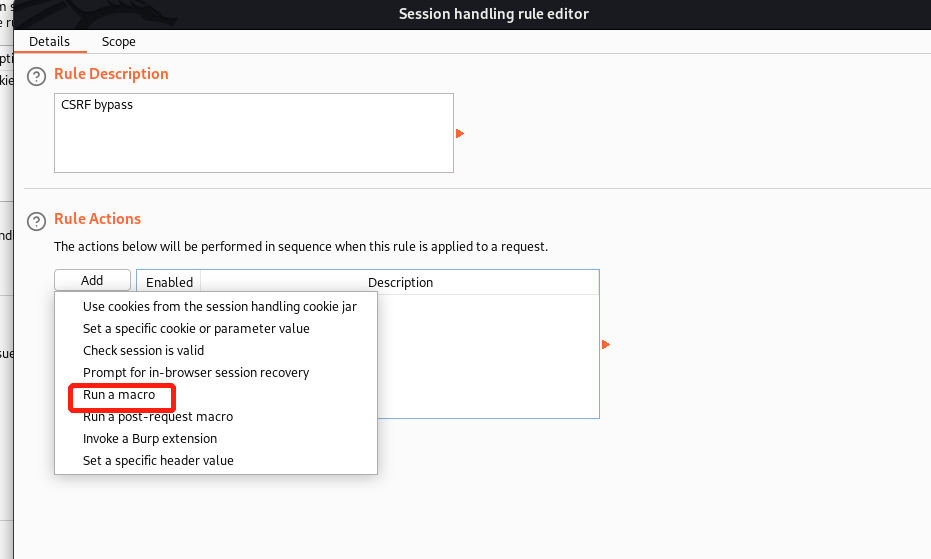
Task: Click the Enabled column header
Action: tap(169, 283)
